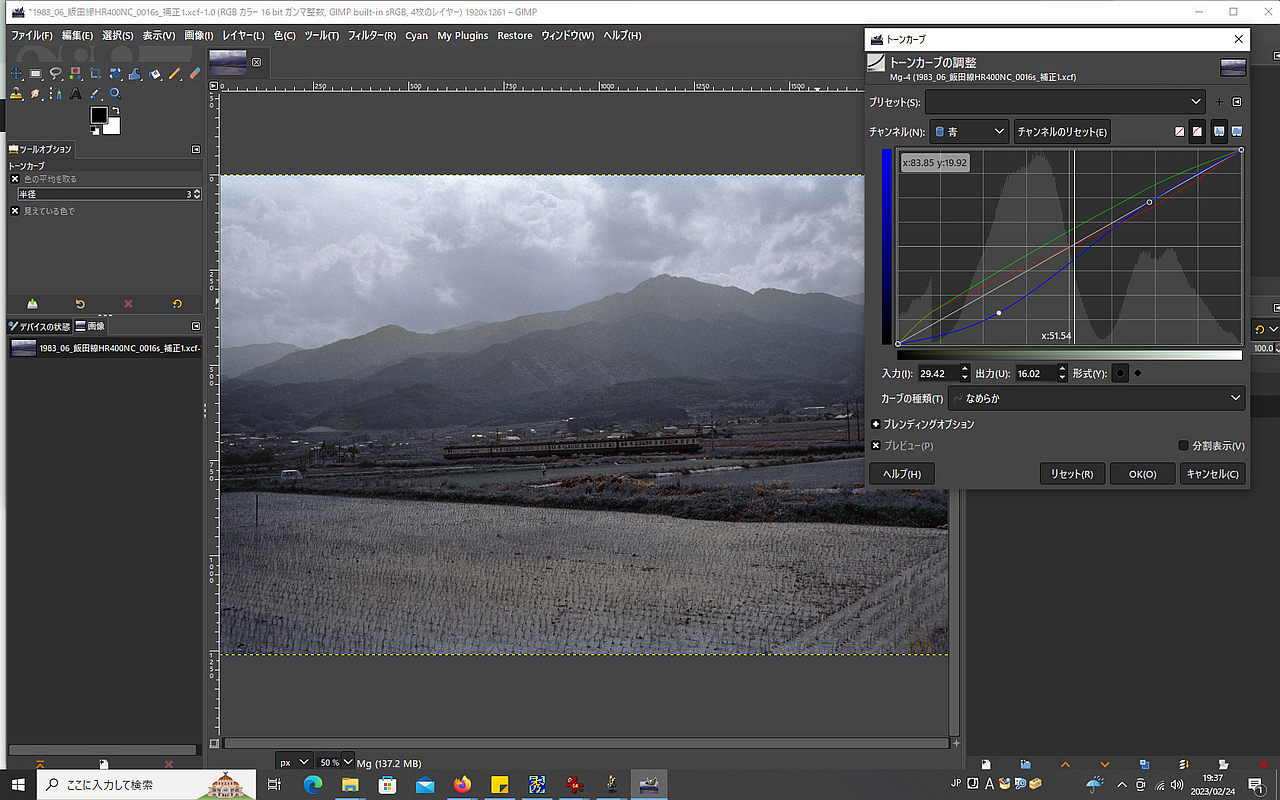The image size is (1280, 800).
Task: Open the カーブの種類 dropdown
Action: click(x=1096, y=398)
